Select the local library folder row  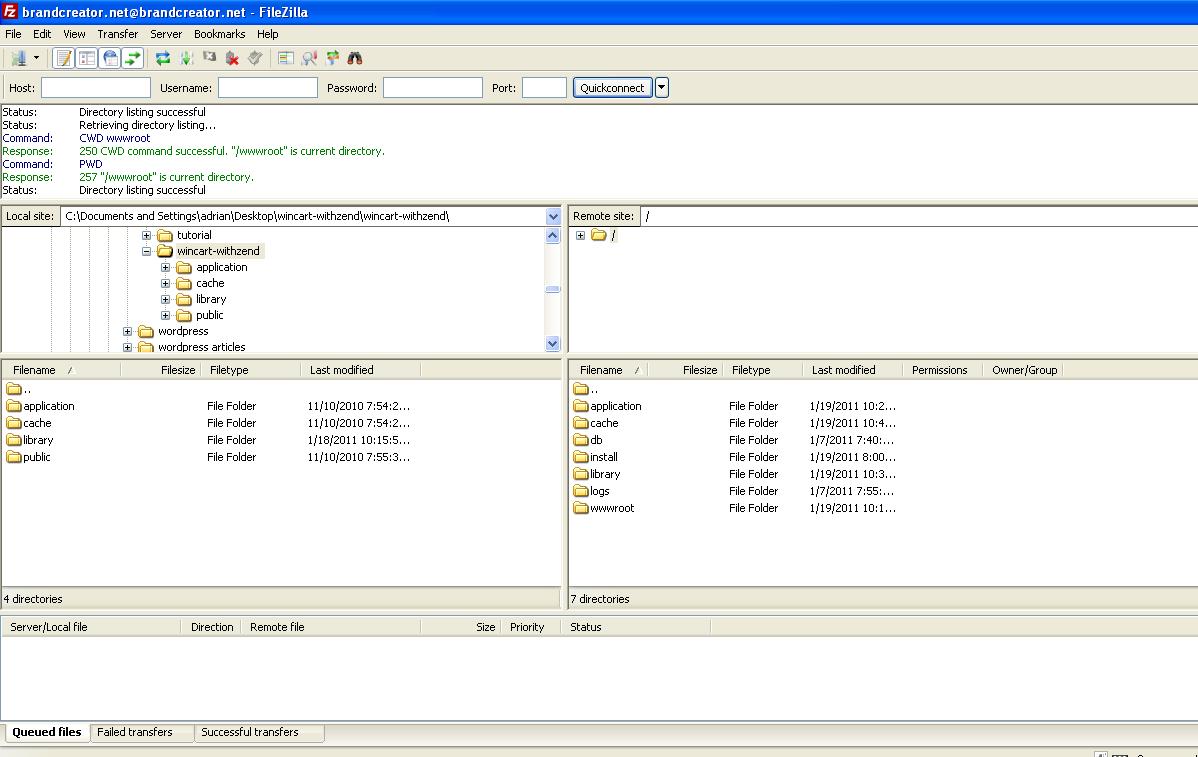281,440
